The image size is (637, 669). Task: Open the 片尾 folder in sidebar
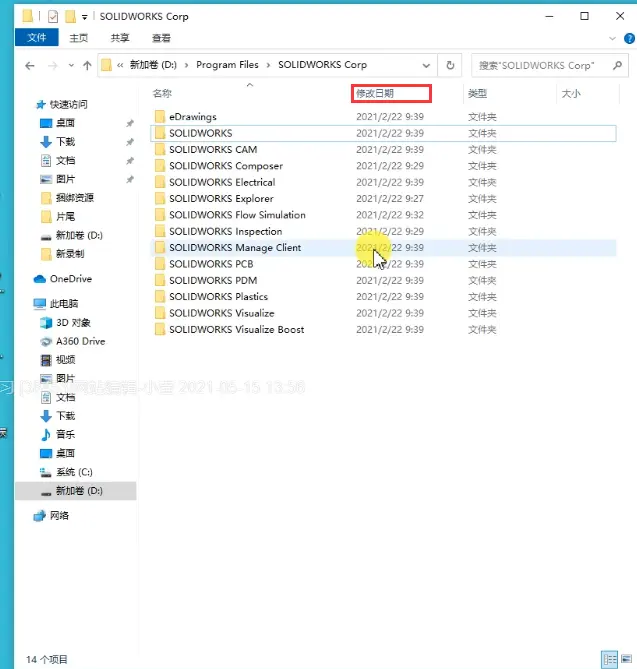tap(65, 216)
